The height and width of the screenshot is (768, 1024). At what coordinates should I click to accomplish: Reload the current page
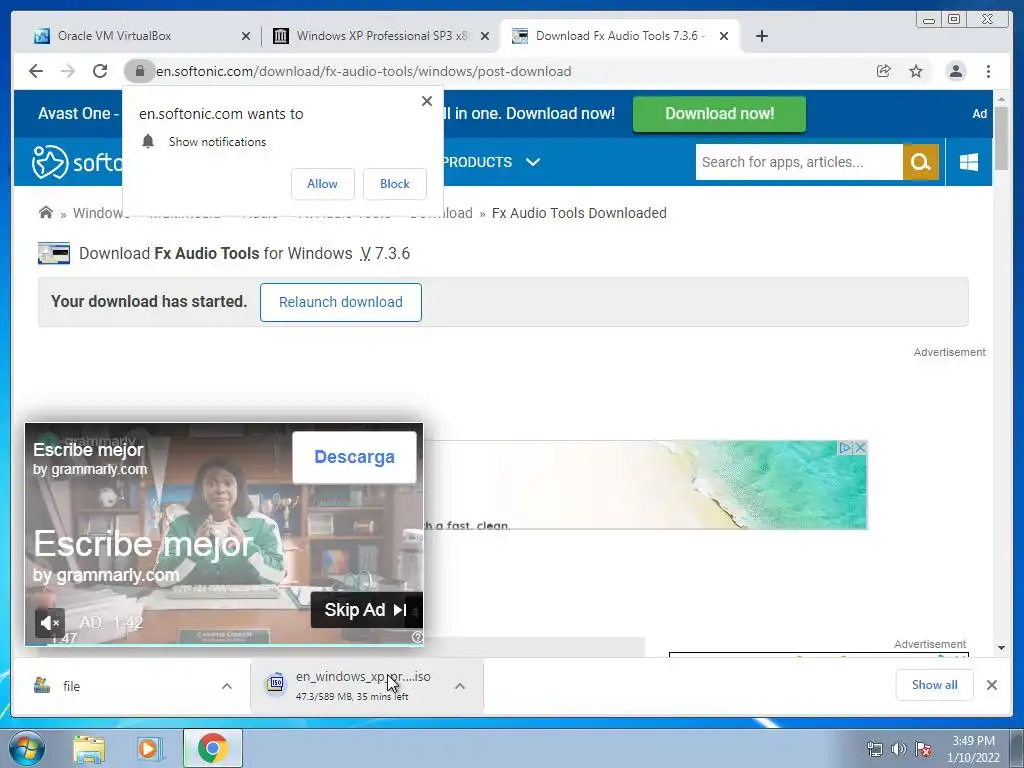[100, 71]
